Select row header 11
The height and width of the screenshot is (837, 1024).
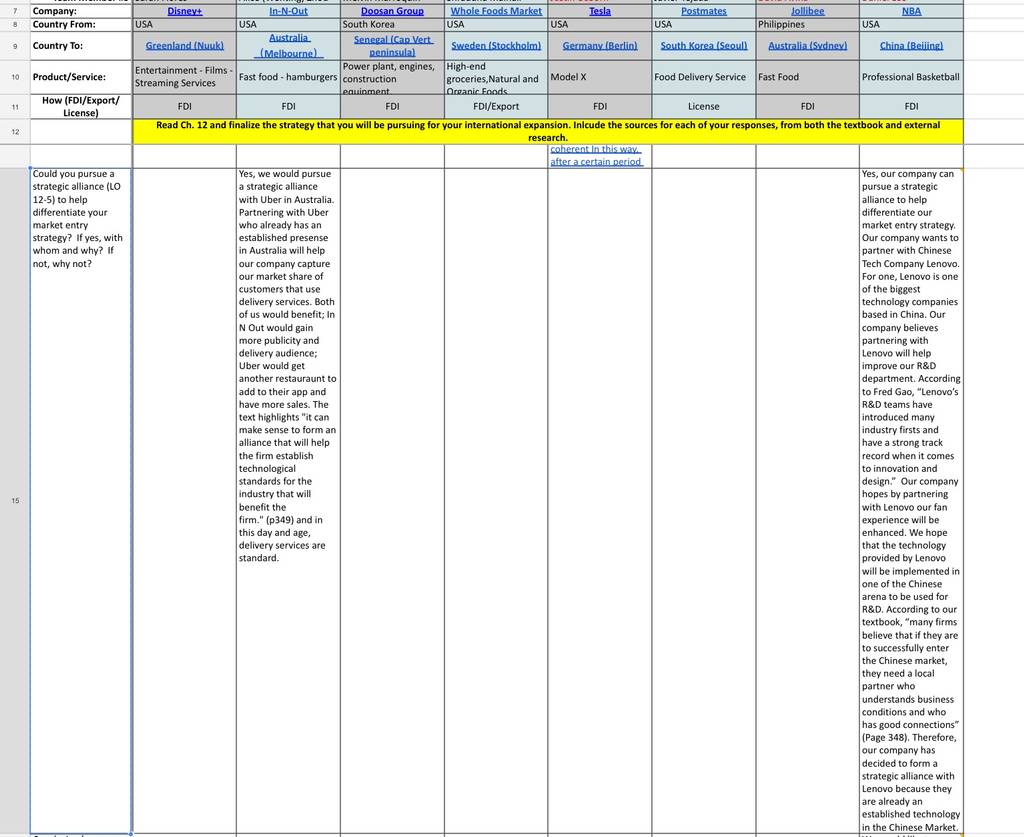(15, 106)
